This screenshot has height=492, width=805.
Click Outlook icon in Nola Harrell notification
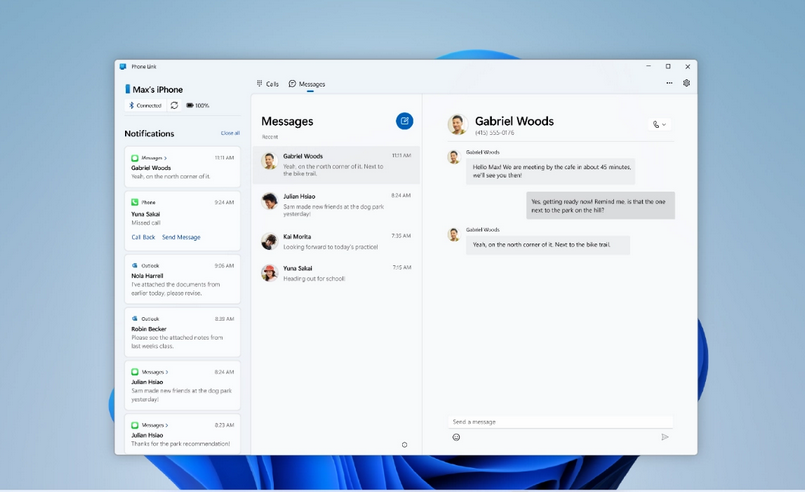(135, 266)
